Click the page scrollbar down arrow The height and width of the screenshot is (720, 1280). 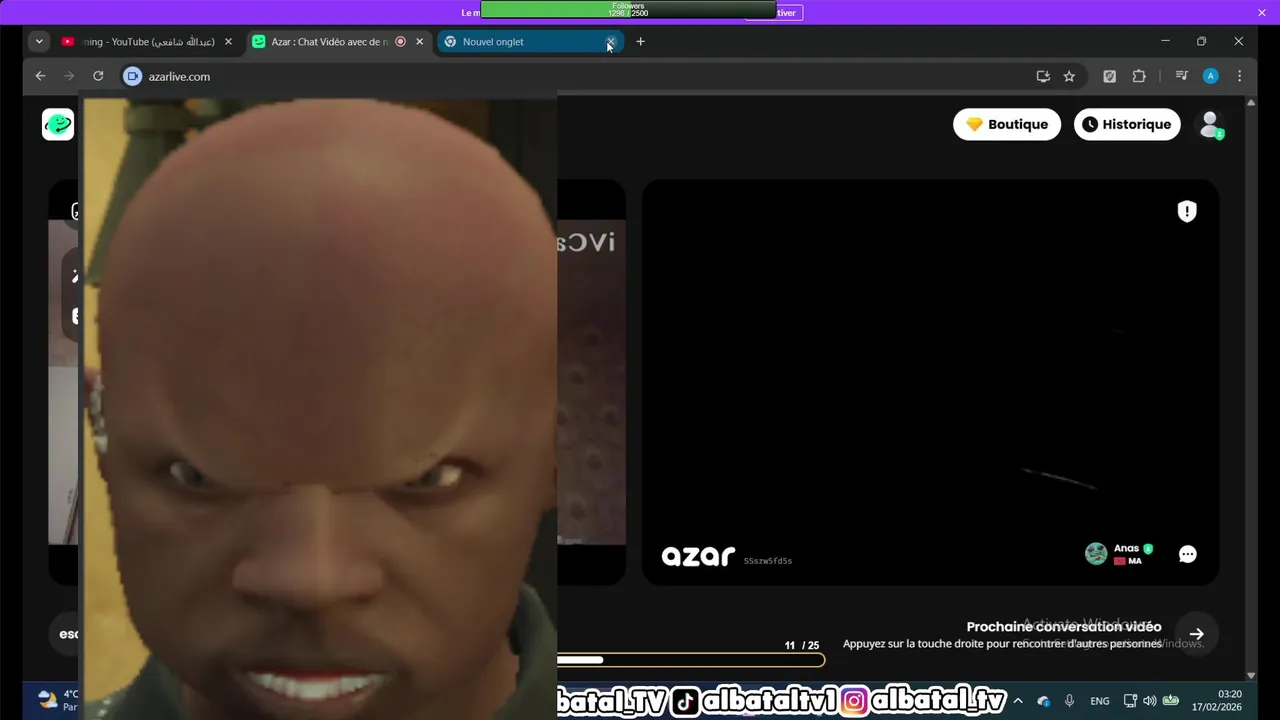1251,675
